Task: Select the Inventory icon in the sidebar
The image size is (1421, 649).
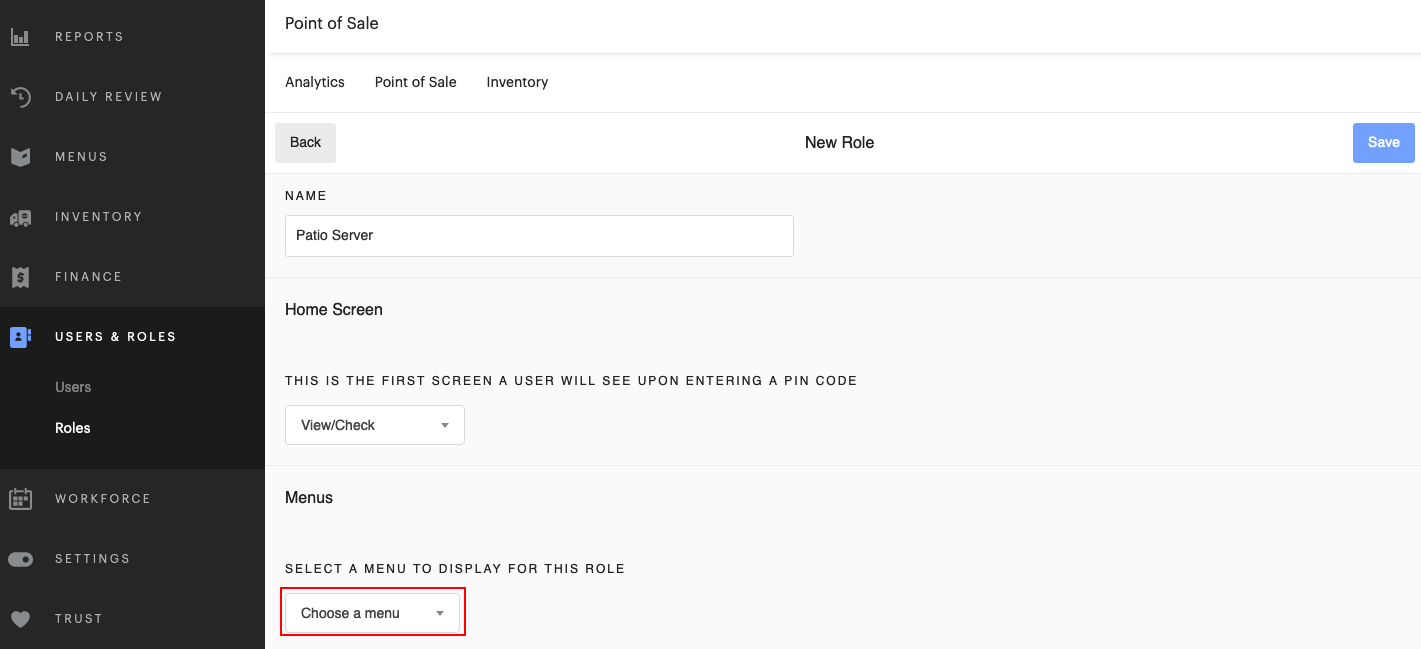Action: click(x=21, y=216)
